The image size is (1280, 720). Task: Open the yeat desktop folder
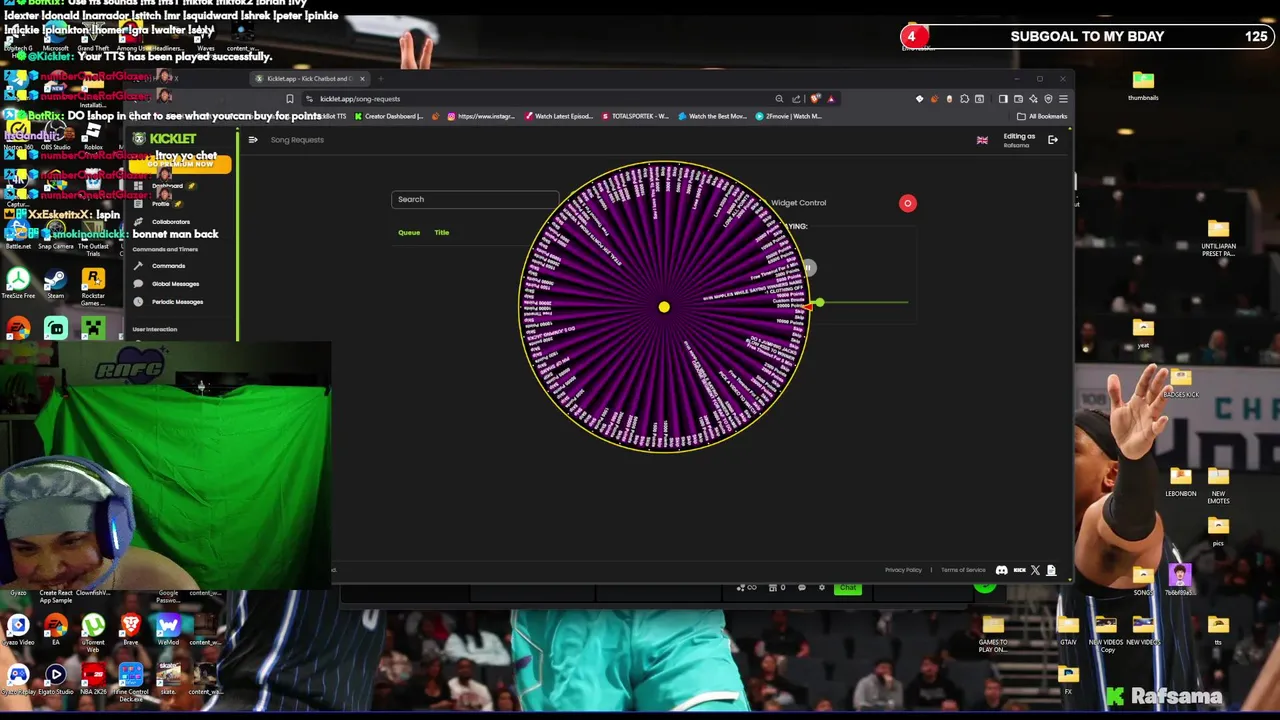[x=1143, y=332]
